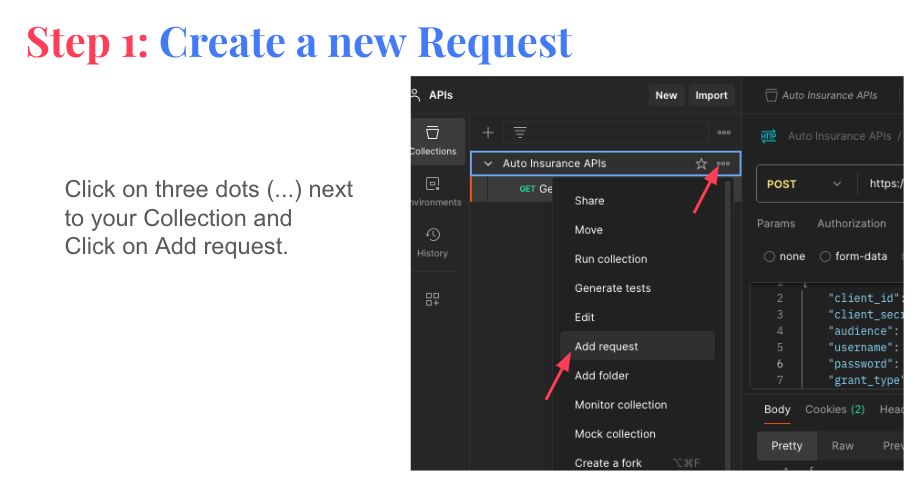Click the plus icon to create collection
The image size is (915, 500).
coord(488,133)
